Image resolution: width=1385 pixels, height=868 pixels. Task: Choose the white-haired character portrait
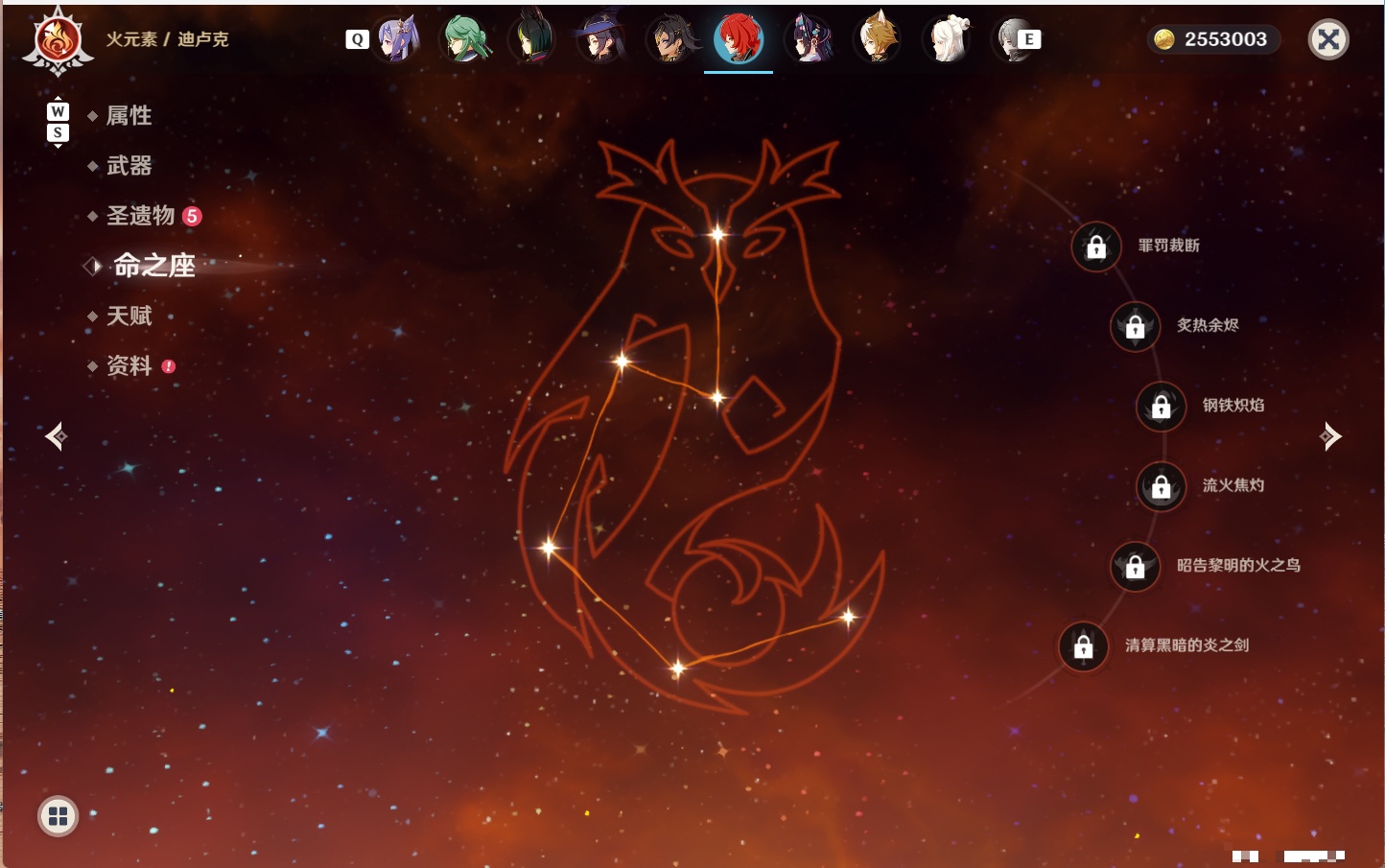pyautogui.click(x=949, y=39)
